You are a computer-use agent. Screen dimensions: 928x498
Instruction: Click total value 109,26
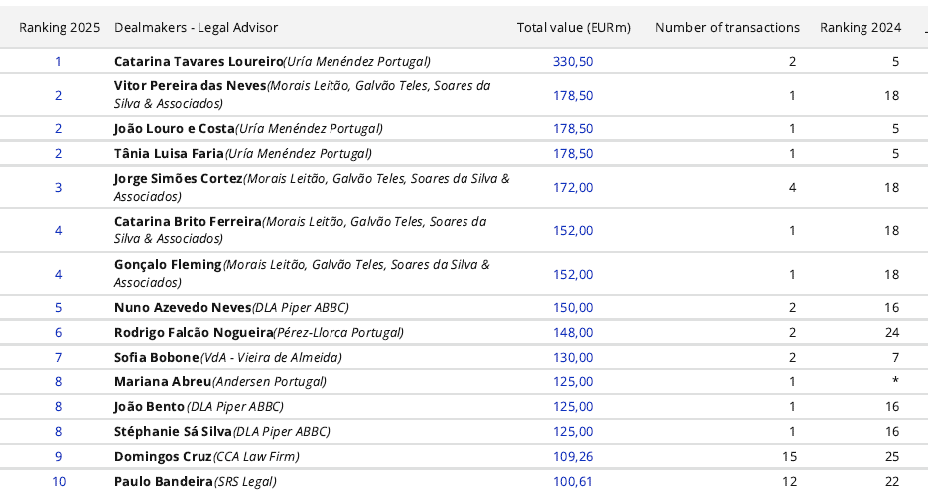click(x=573, y=457)
